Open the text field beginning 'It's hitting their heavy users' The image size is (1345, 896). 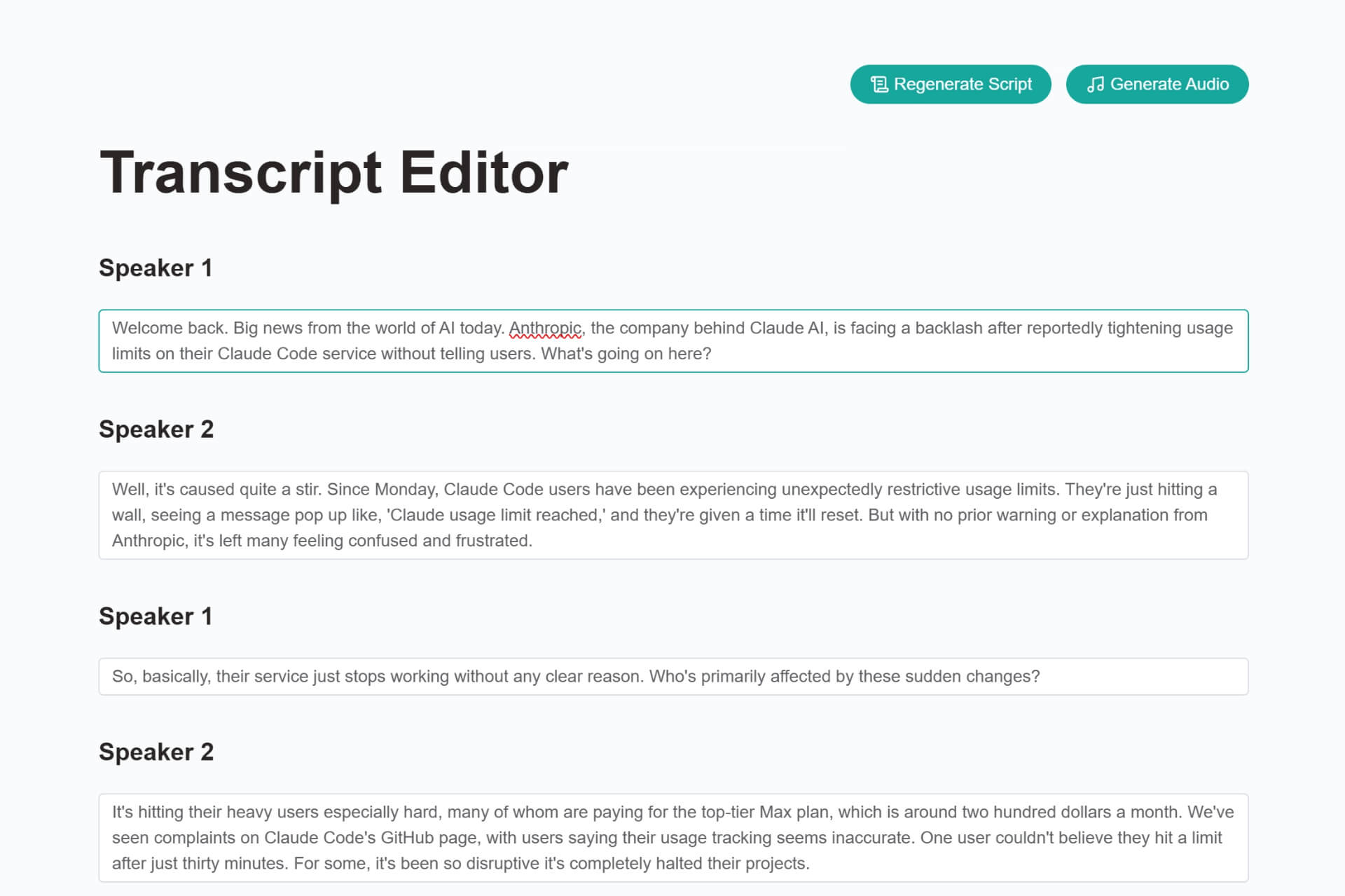coord(673,837)
